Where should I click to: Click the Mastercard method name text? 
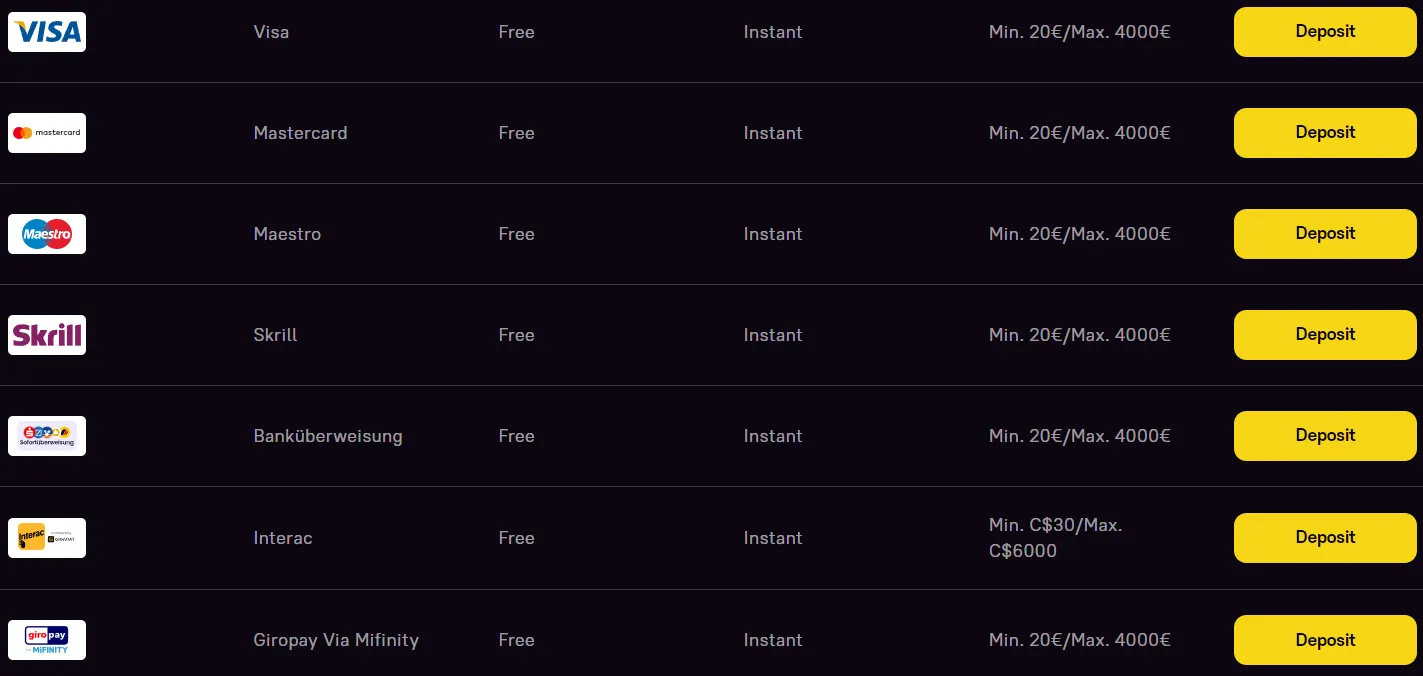[x=300, y=133]
